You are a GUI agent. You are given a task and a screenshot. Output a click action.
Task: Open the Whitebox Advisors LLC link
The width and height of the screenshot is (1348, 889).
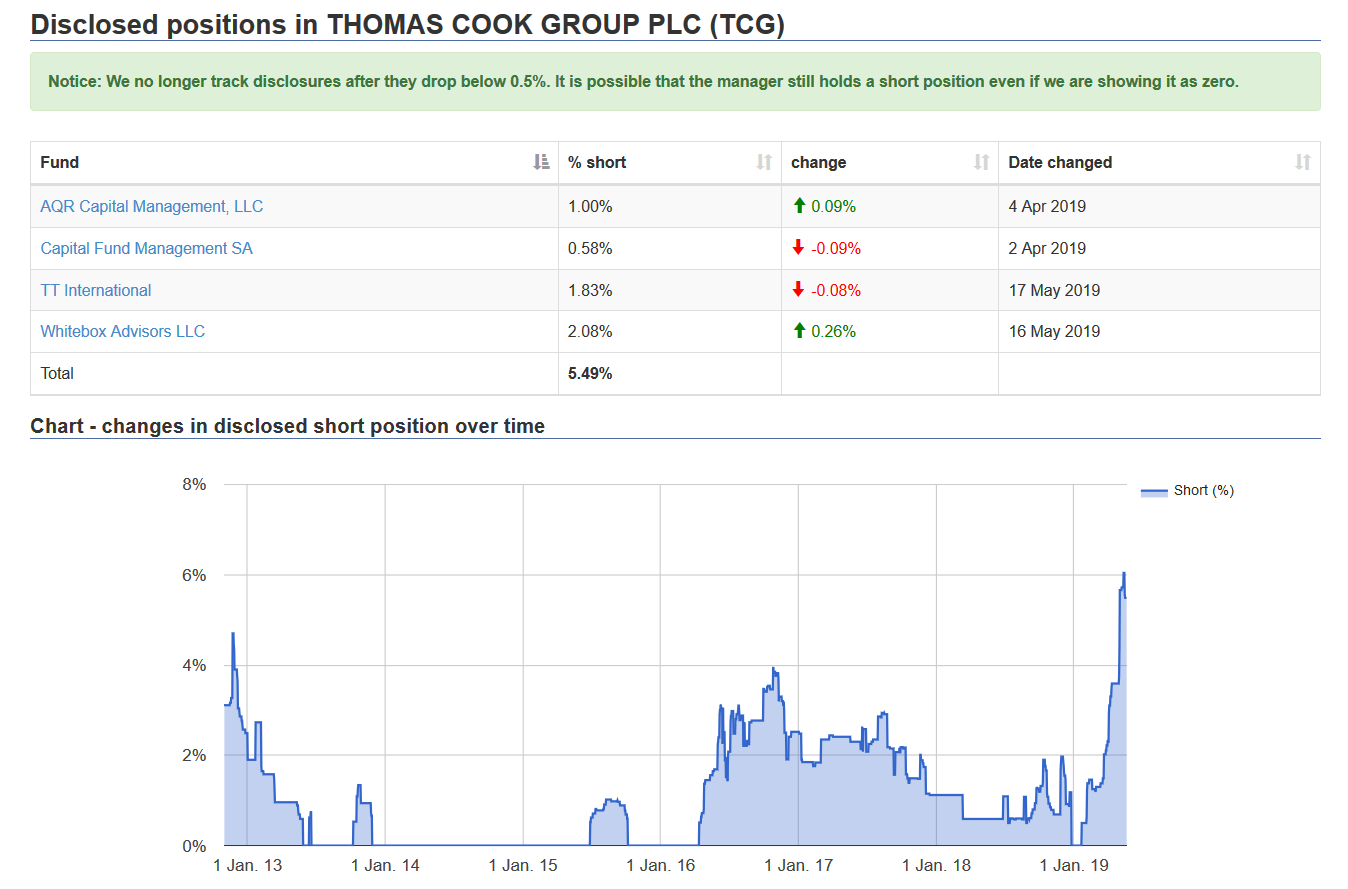[x=122, y=331]
